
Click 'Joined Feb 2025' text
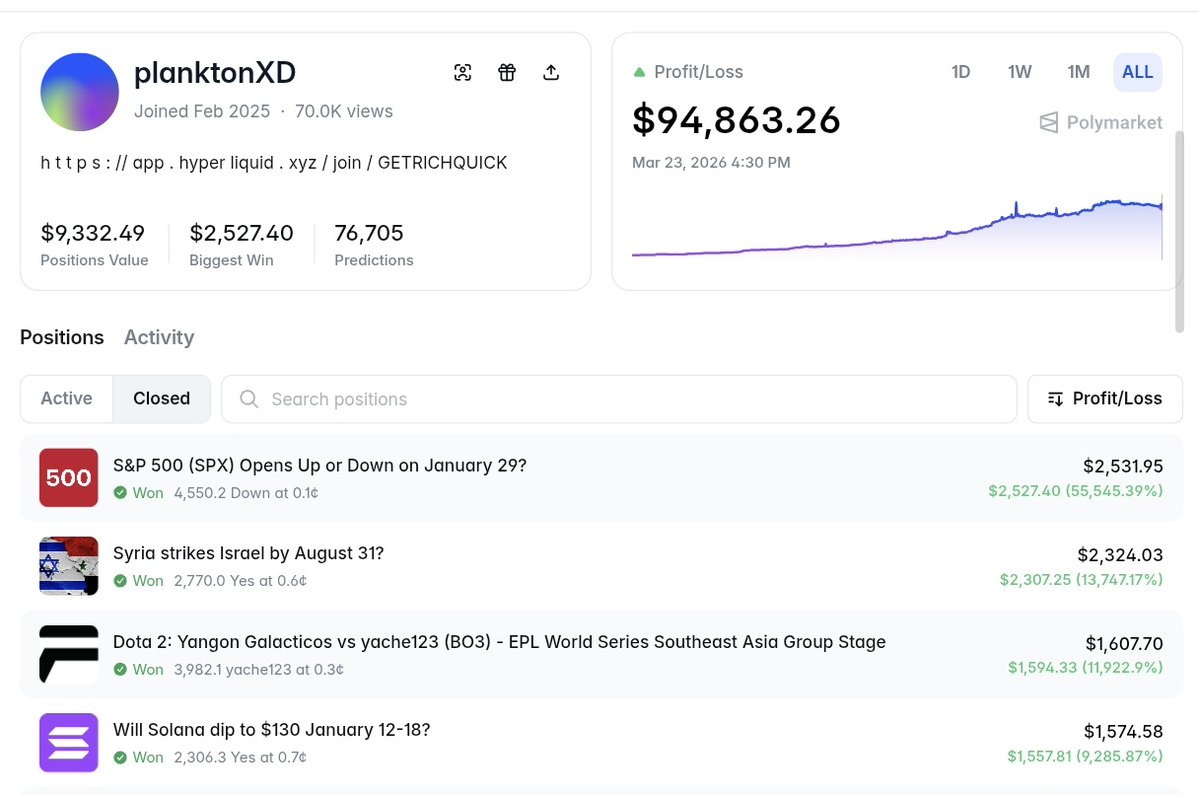click(202, 111)
